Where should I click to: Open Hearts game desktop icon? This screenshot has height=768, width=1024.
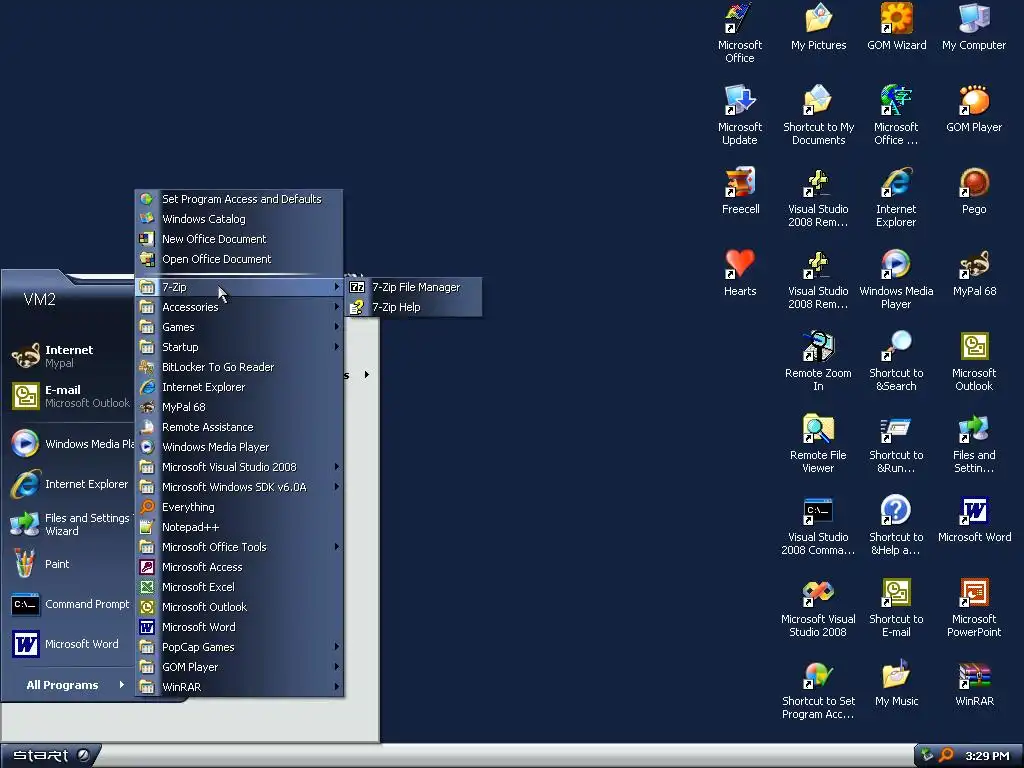740,273
